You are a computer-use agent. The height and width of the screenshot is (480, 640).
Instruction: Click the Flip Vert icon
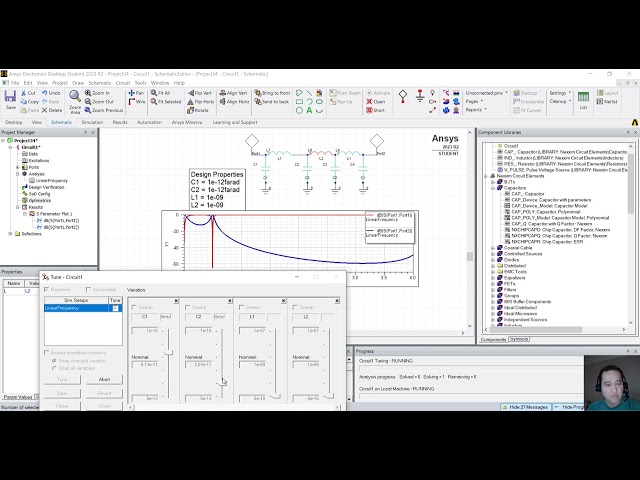pos(191,93)
